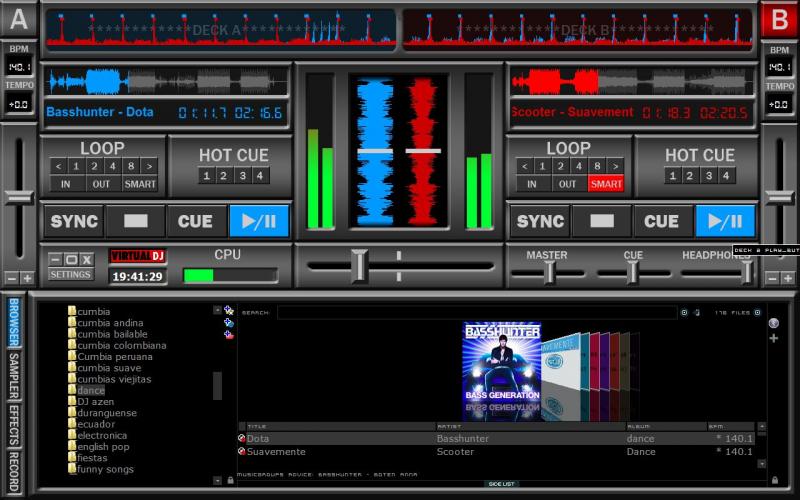Decrease Deck B pitch with minus button
Image resolution: width=800 pixels, height=500 pixels.
tap(772, 278)
